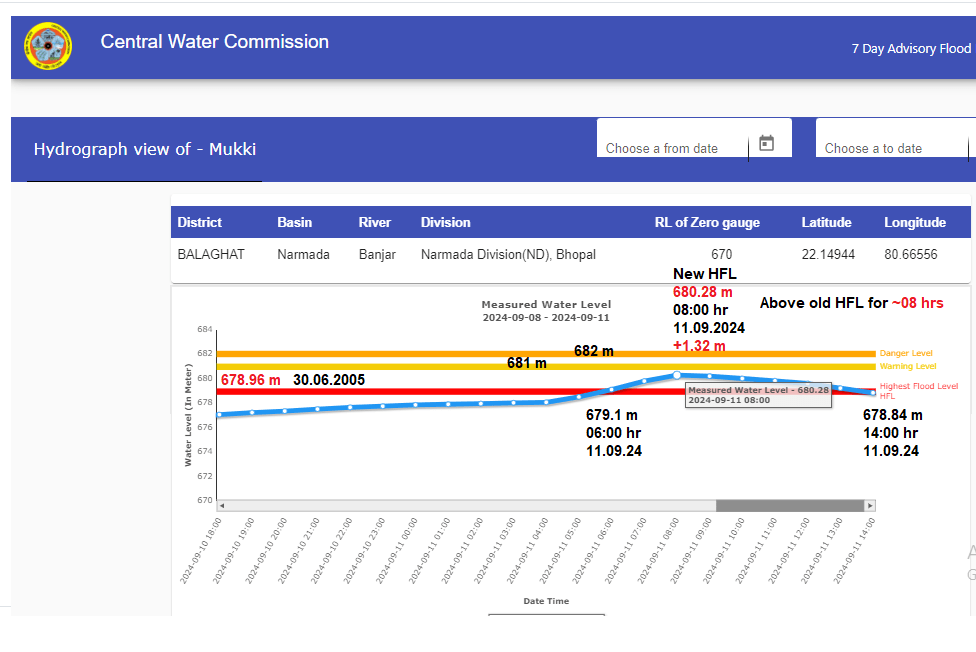Click the Central Water Commission logo
The height and width of the screenshot is (652, 976).
click(x=48, y=47)
